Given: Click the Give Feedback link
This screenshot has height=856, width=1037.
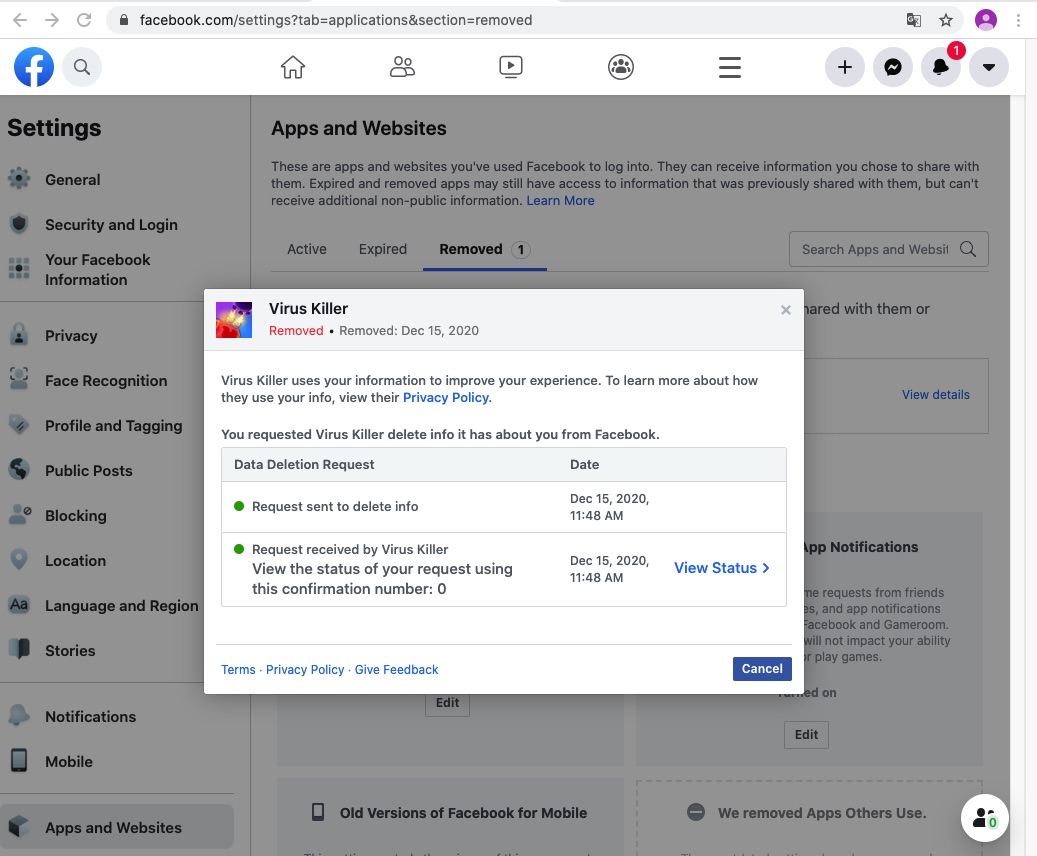Looking at the screenshot, I should click(396, 669).
